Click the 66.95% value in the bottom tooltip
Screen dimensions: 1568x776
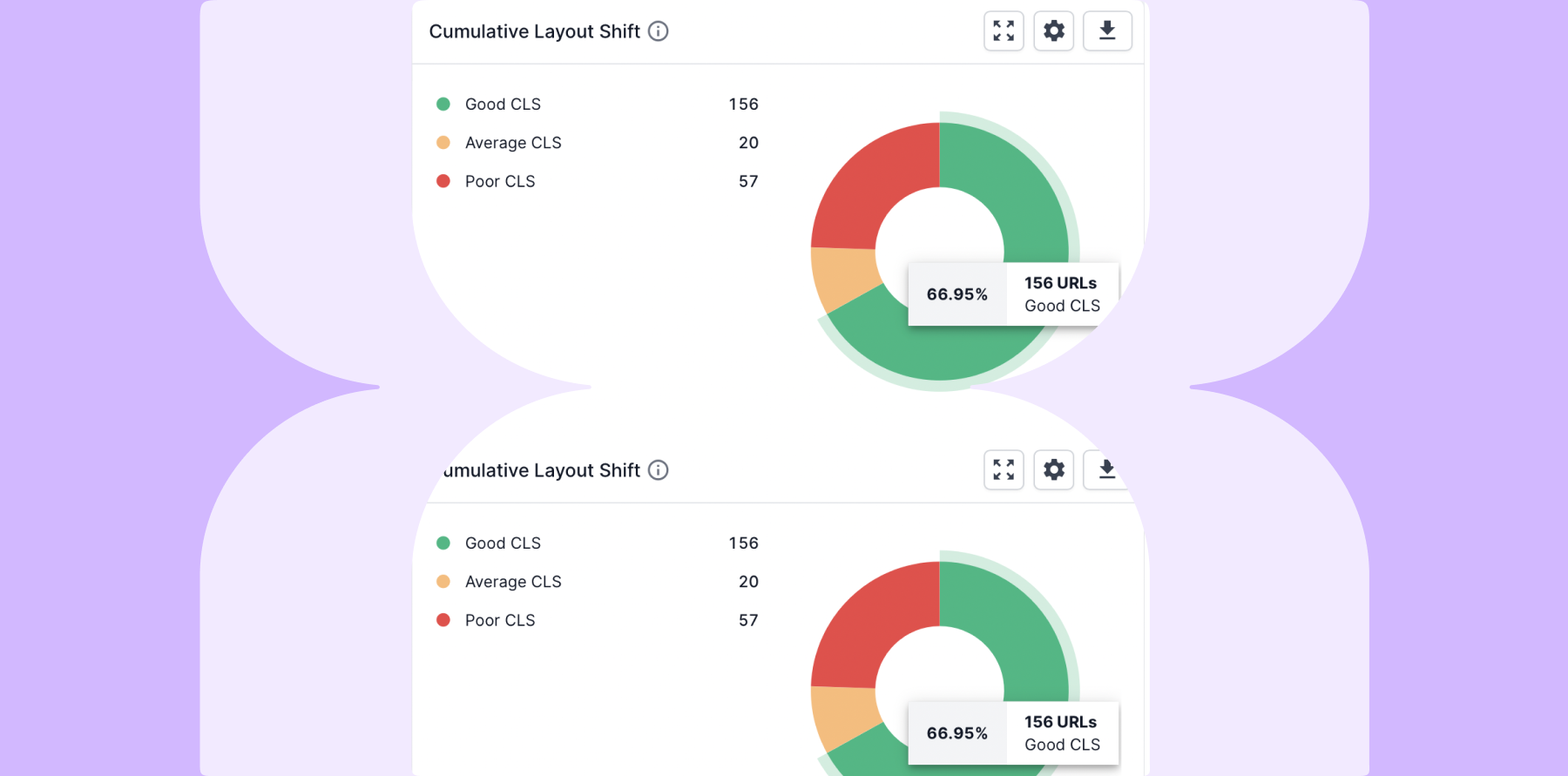(957, 733)
